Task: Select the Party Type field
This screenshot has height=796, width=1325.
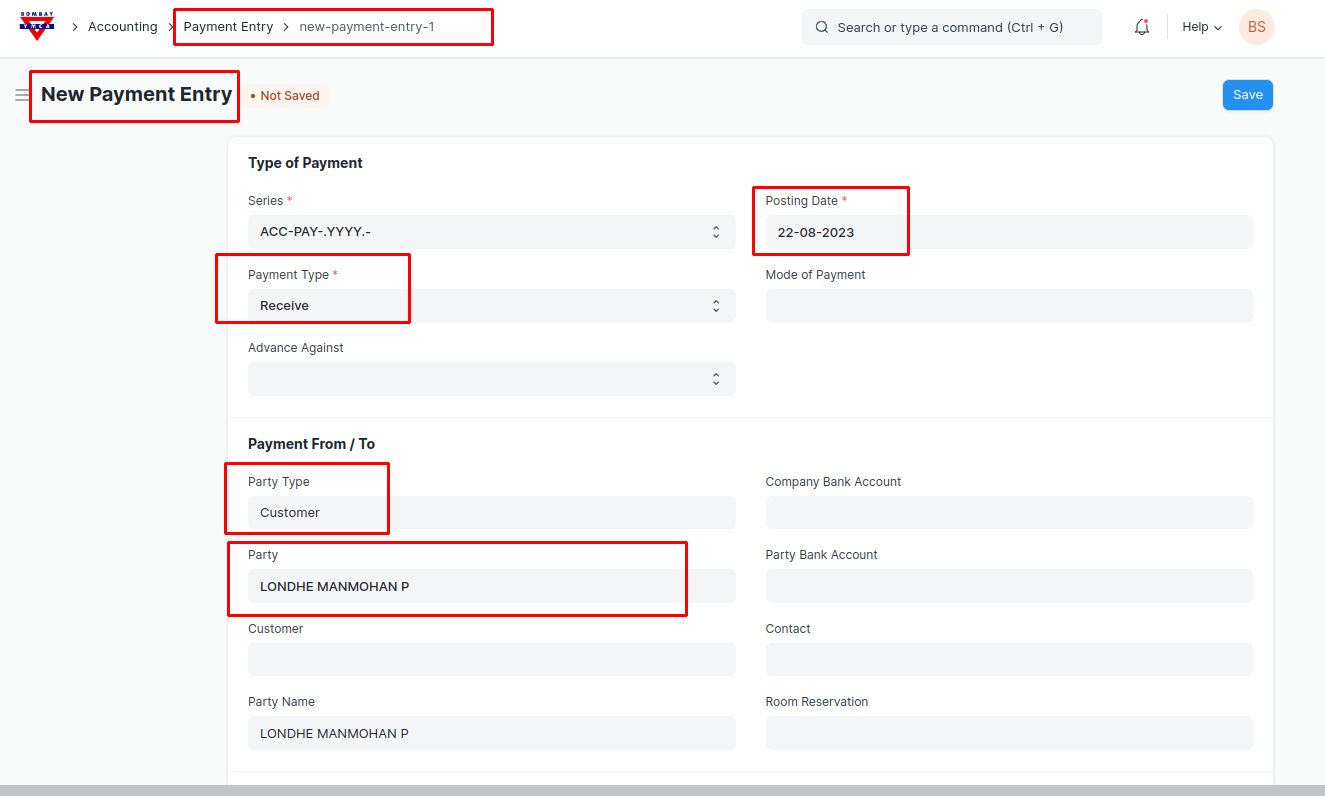Action: coord(490,513)
